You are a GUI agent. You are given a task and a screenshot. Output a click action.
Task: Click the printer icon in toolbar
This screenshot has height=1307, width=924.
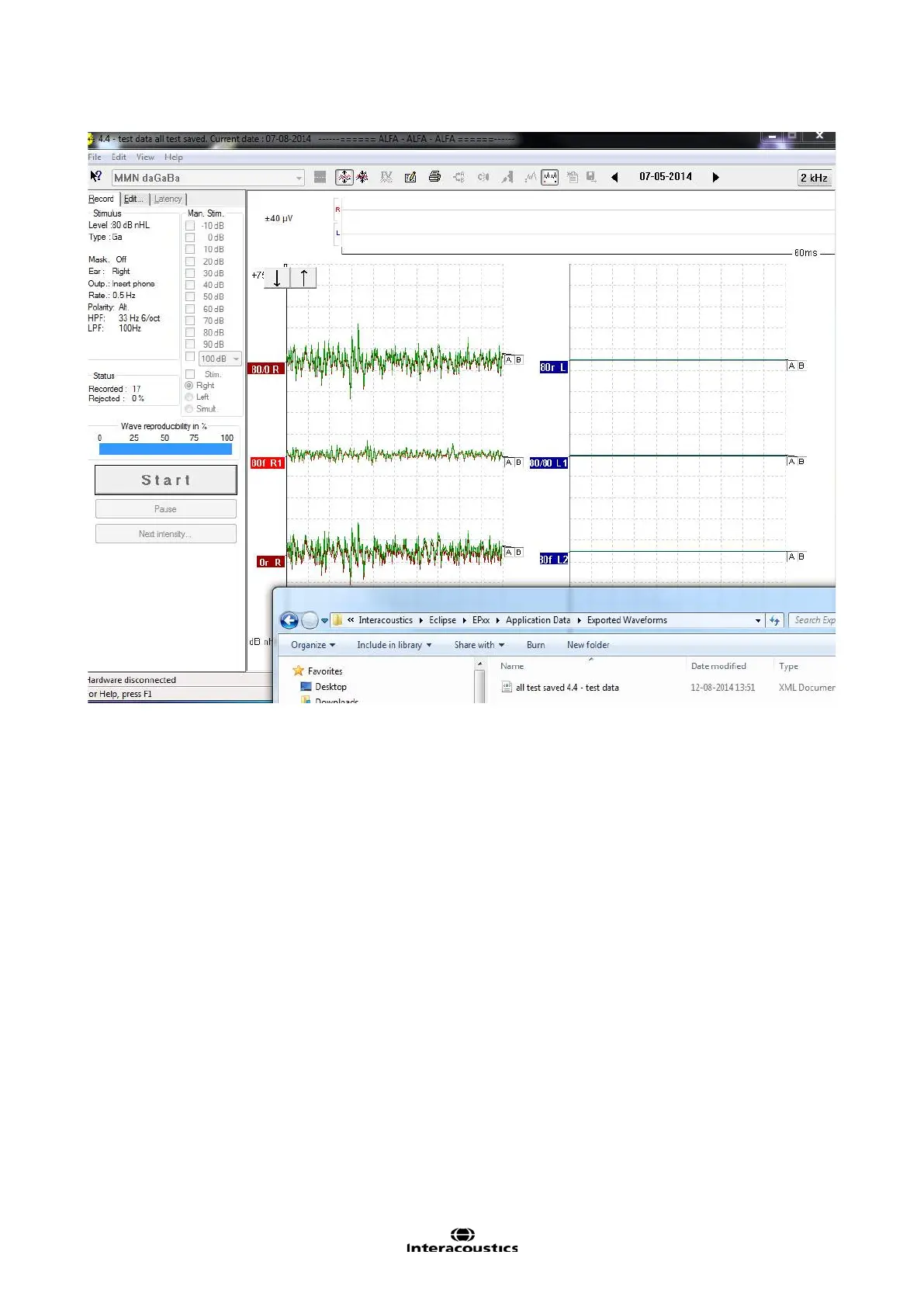click(434, 177)
